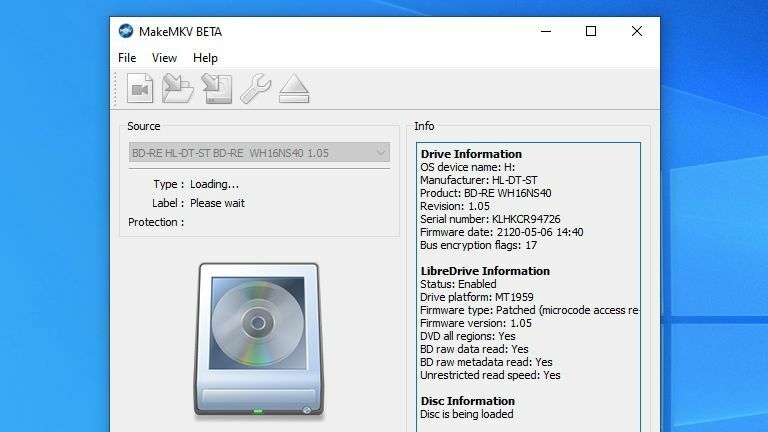Image resolution: width=768 pixels, height=432 pixels.
Task: Click 'Drive platform: MT1959' line
Action: coord(477,297)
